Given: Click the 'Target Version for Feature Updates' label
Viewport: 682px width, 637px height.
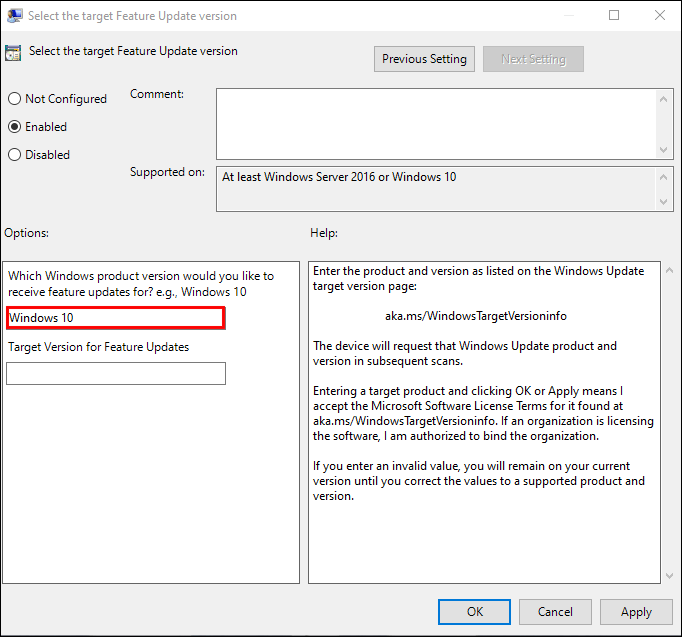Looking at the screenshot, I should [x=99, y=347].
